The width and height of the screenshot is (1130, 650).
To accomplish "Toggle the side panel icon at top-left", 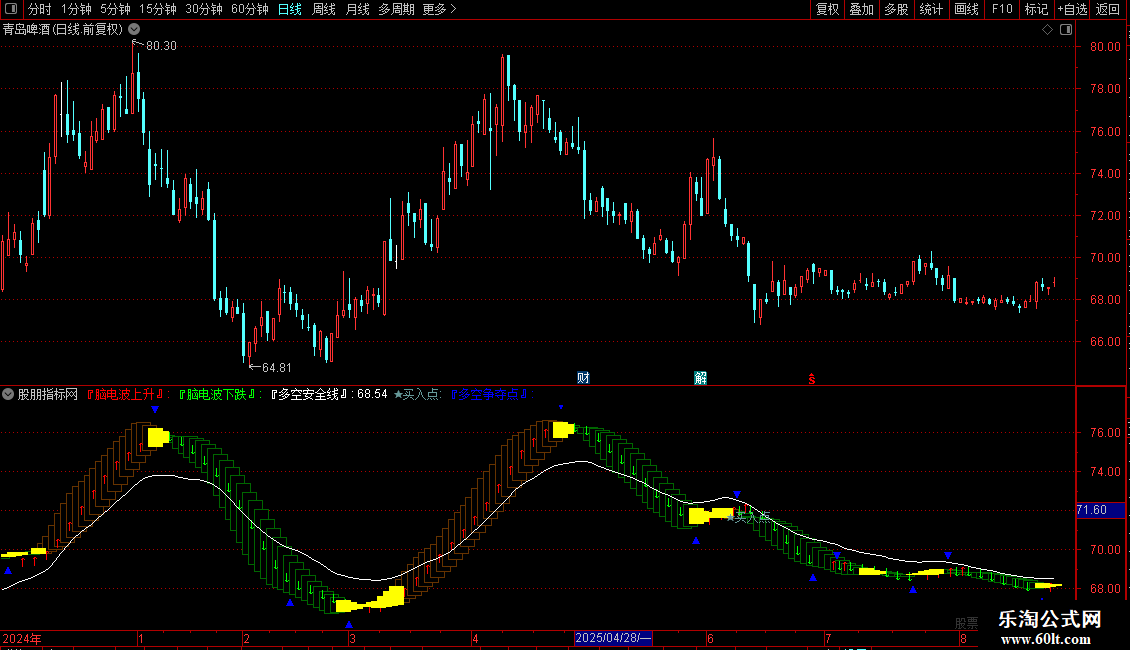I will click(11, 9).
